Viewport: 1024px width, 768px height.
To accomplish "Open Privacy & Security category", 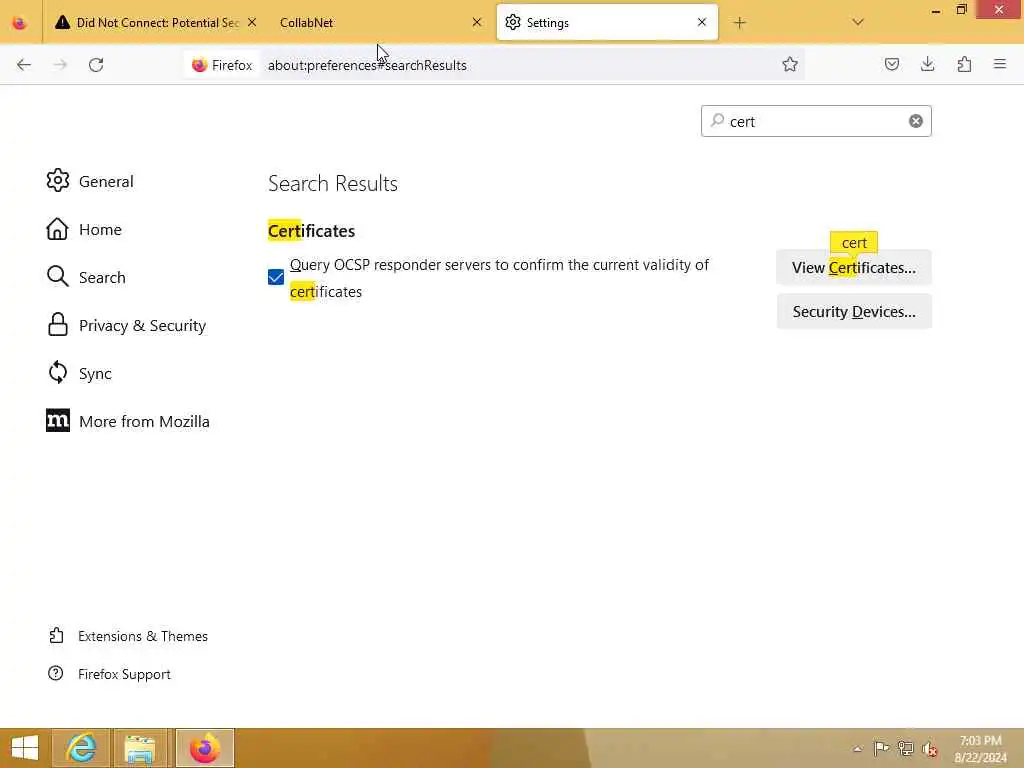I will (127, 325).
